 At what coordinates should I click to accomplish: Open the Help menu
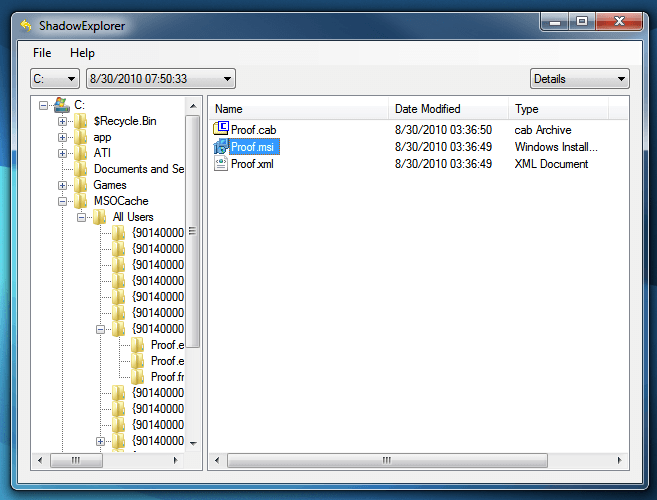[82, 53]
